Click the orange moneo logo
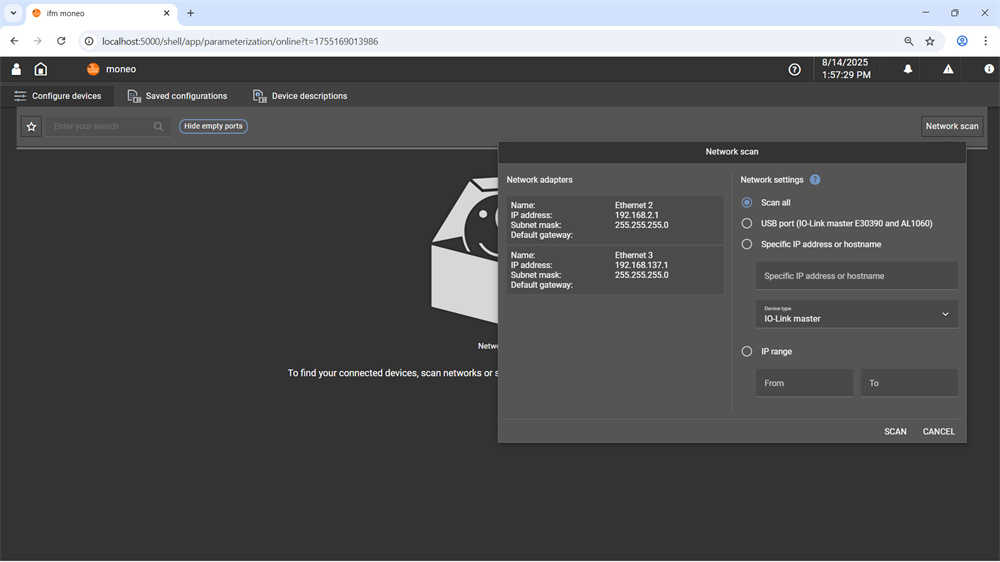This screenshot has height=562, width=1000. [x=93, y=69]
